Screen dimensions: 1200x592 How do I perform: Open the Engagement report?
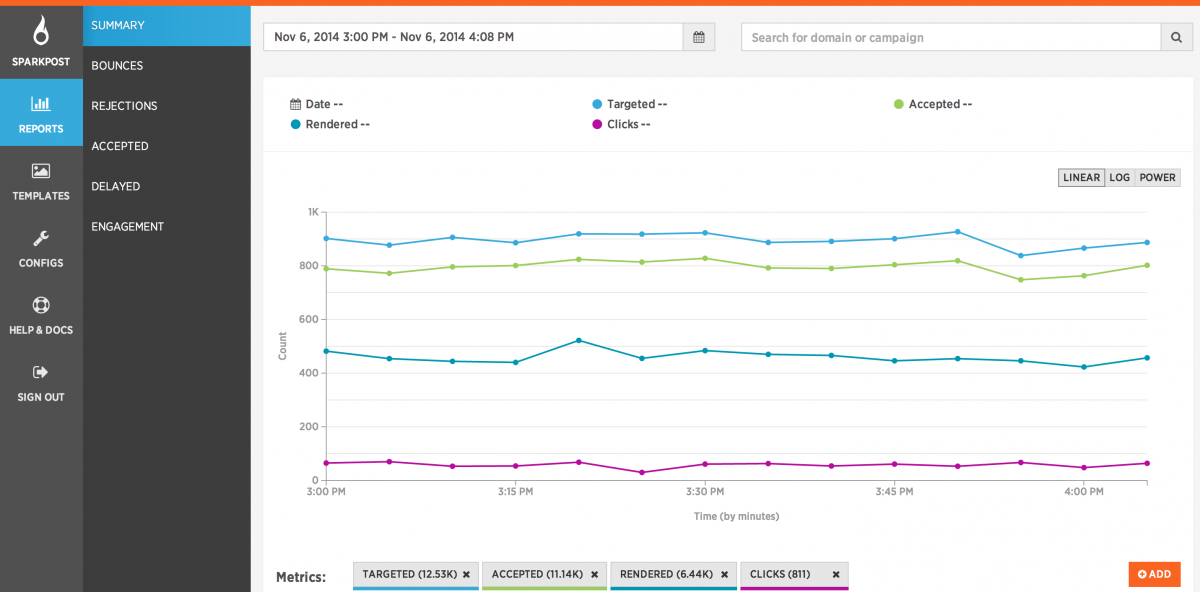click(x=127, y=227)
